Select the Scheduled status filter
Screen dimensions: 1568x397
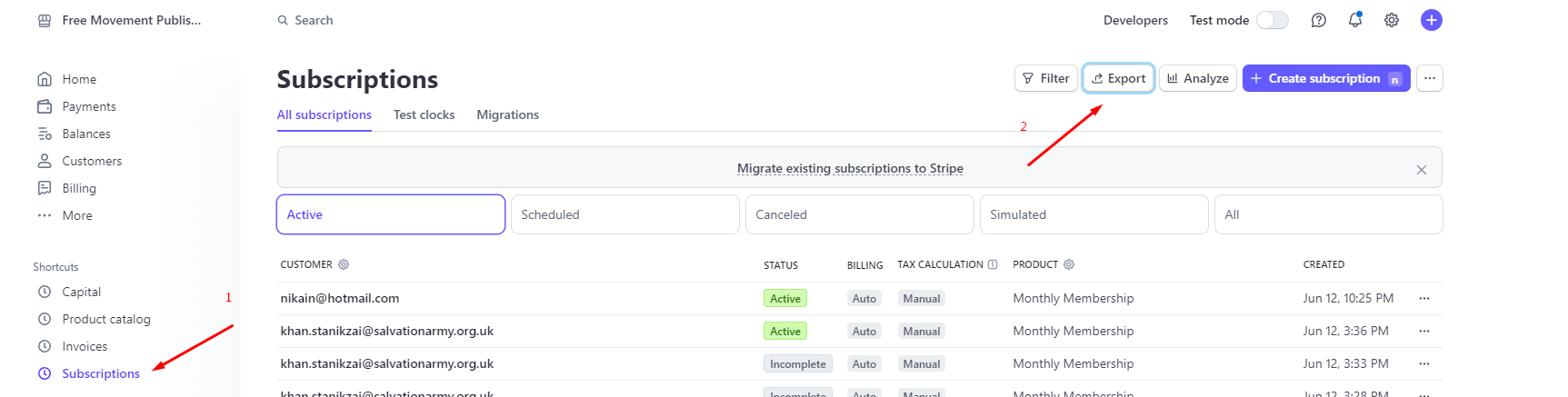tap(624, 214)
